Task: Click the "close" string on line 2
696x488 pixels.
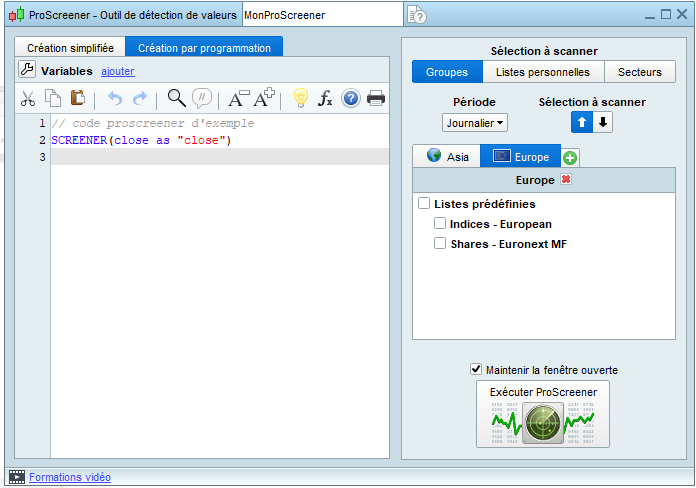Action: (x=202, y=140)
